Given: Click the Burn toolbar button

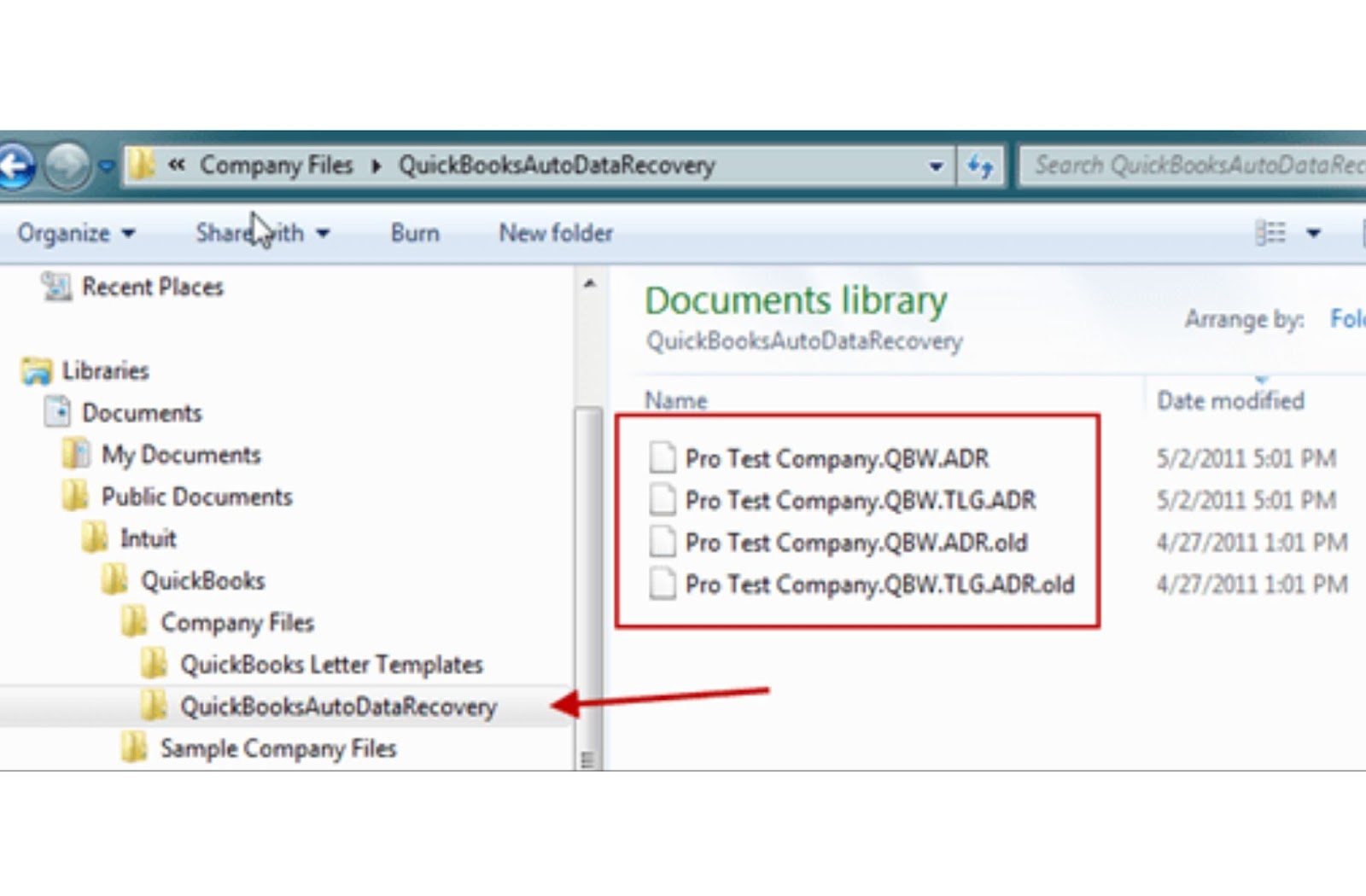Looking at the screenshot, I should [x=415, y=233].
